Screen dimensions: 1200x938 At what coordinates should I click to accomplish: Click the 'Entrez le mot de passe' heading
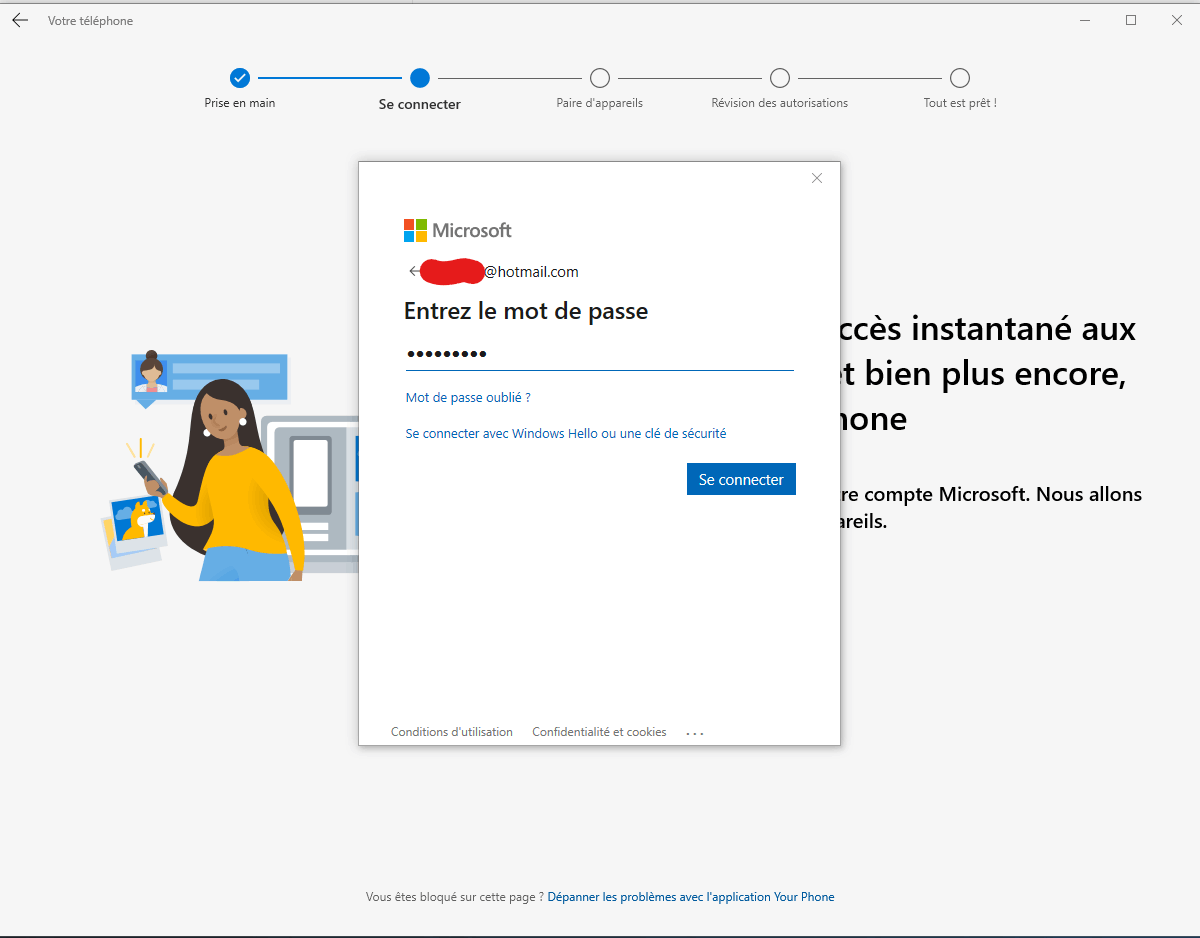[526, 311]
